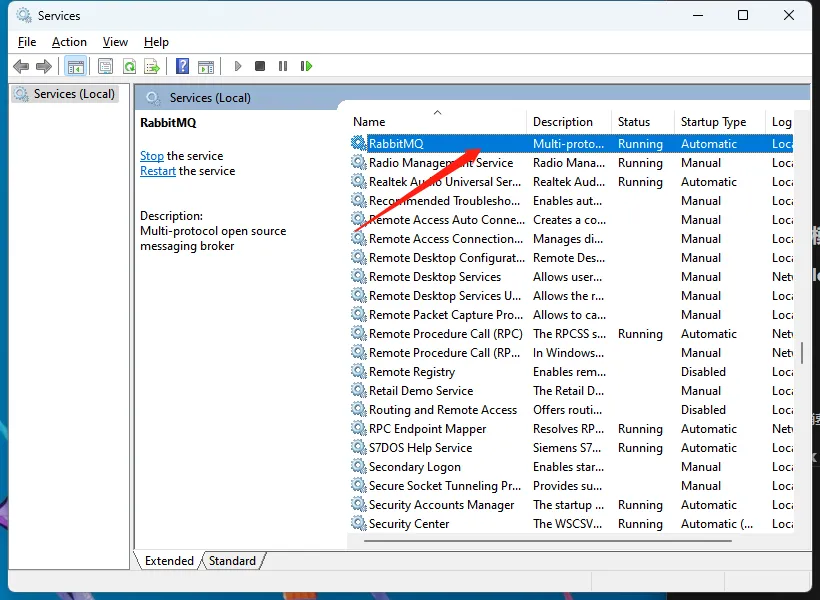Click gear icon for Retail Demo Service
820x600 pixels.
pos(358,390)
